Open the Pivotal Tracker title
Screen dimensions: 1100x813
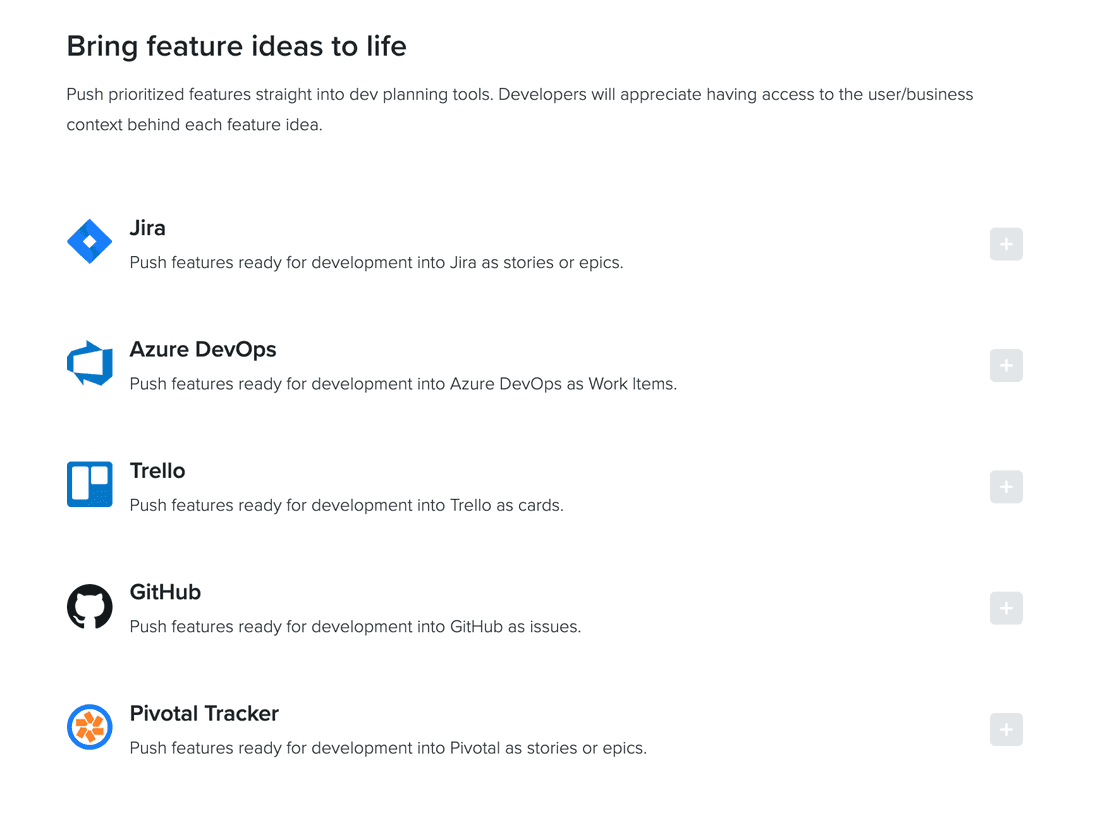204,713
